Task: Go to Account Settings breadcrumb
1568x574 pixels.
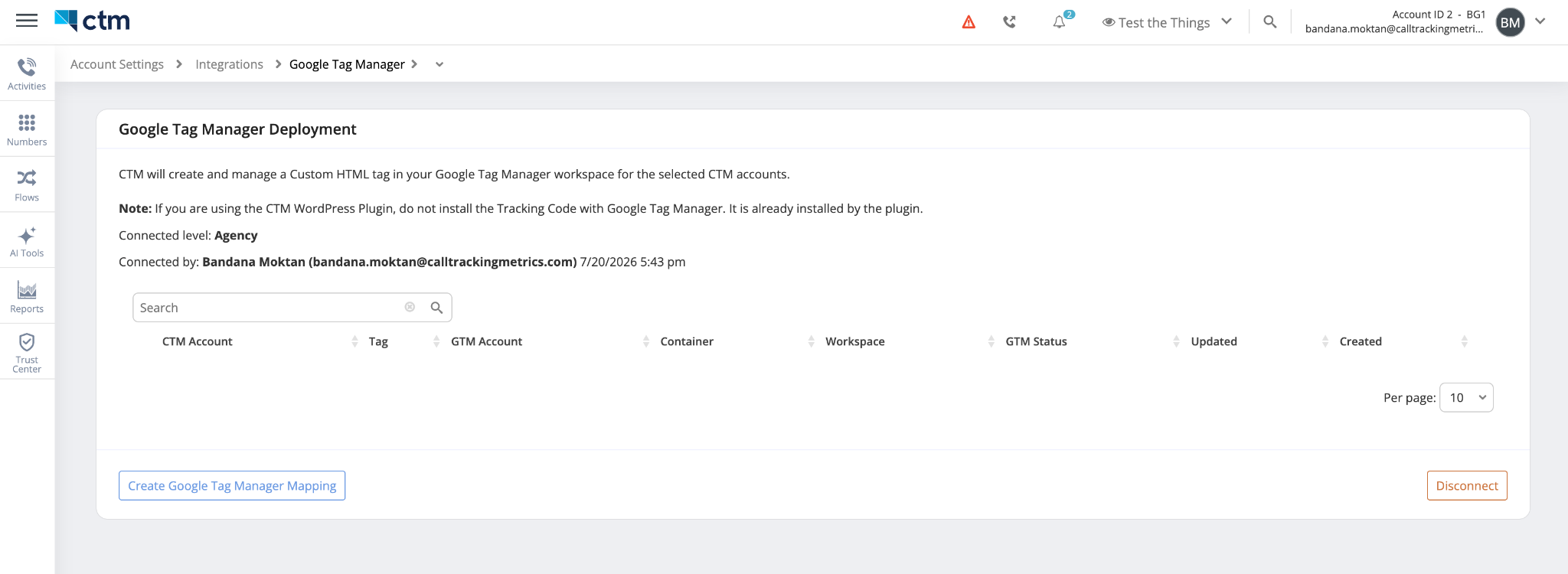Action: pyautogui.click(x=117, y=64)
